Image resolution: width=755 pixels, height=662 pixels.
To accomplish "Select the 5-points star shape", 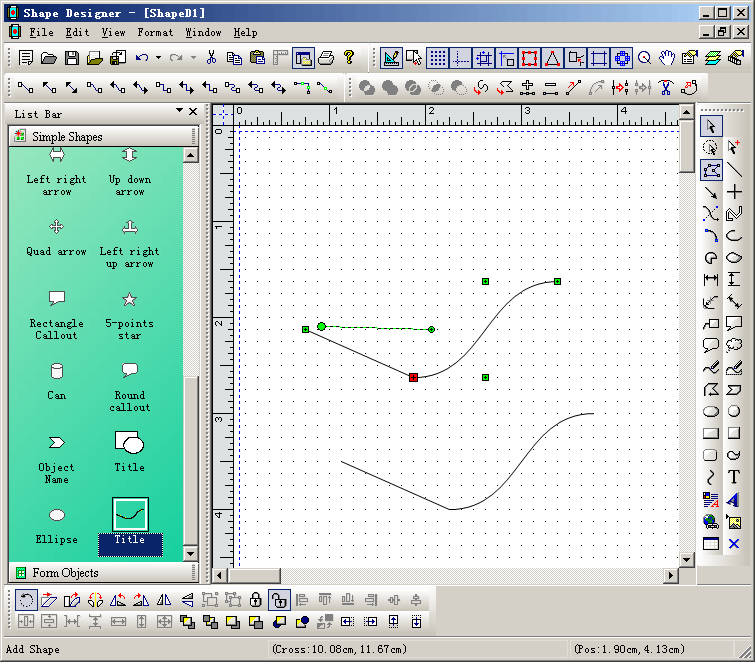I will tap(130, 315).
